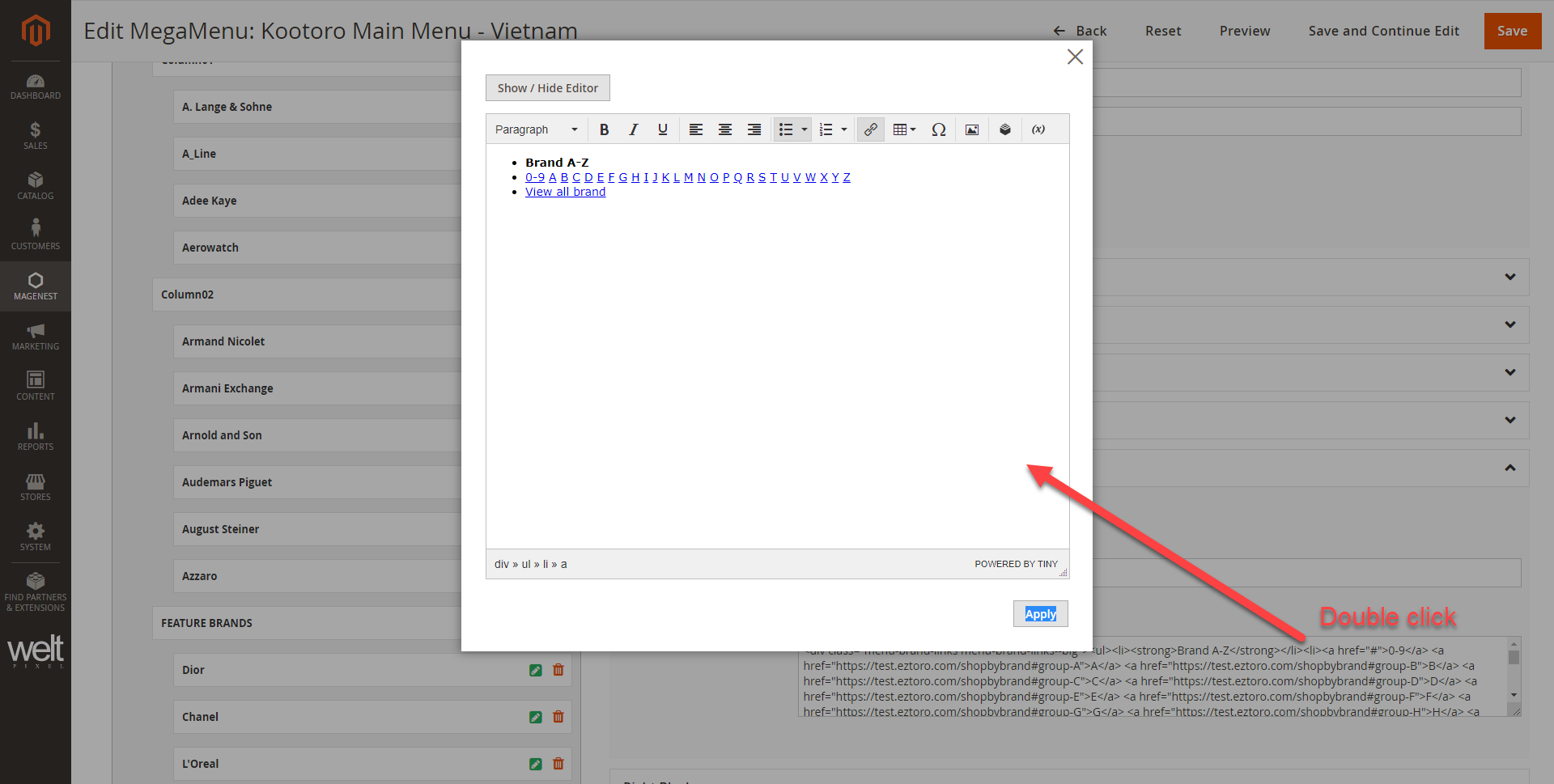Open the Paragraph format dropdown
Image resolution: width=1554 pixels, height=784 pixels.
pyautogui.click(x=536, y=129)
